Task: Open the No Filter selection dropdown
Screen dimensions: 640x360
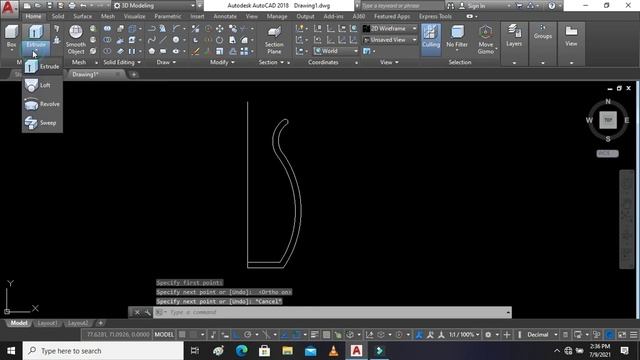Action: point(457,38)
